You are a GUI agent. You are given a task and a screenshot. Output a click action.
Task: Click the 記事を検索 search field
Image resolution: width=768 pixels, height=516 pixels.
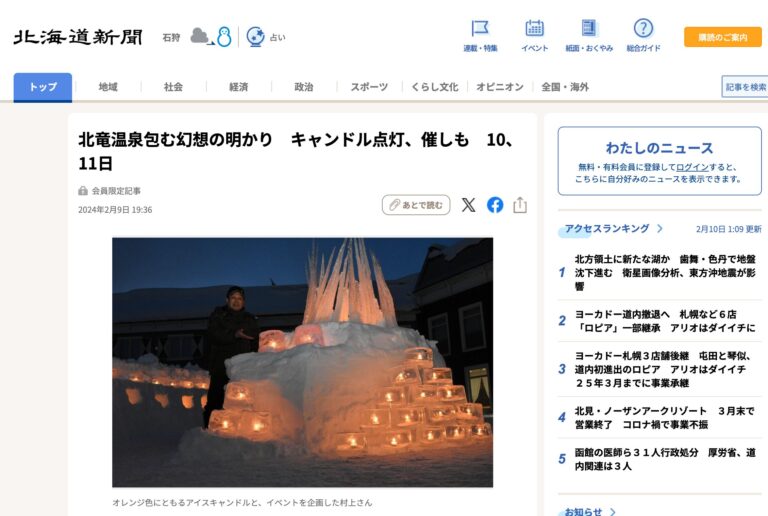pos(744,87)
